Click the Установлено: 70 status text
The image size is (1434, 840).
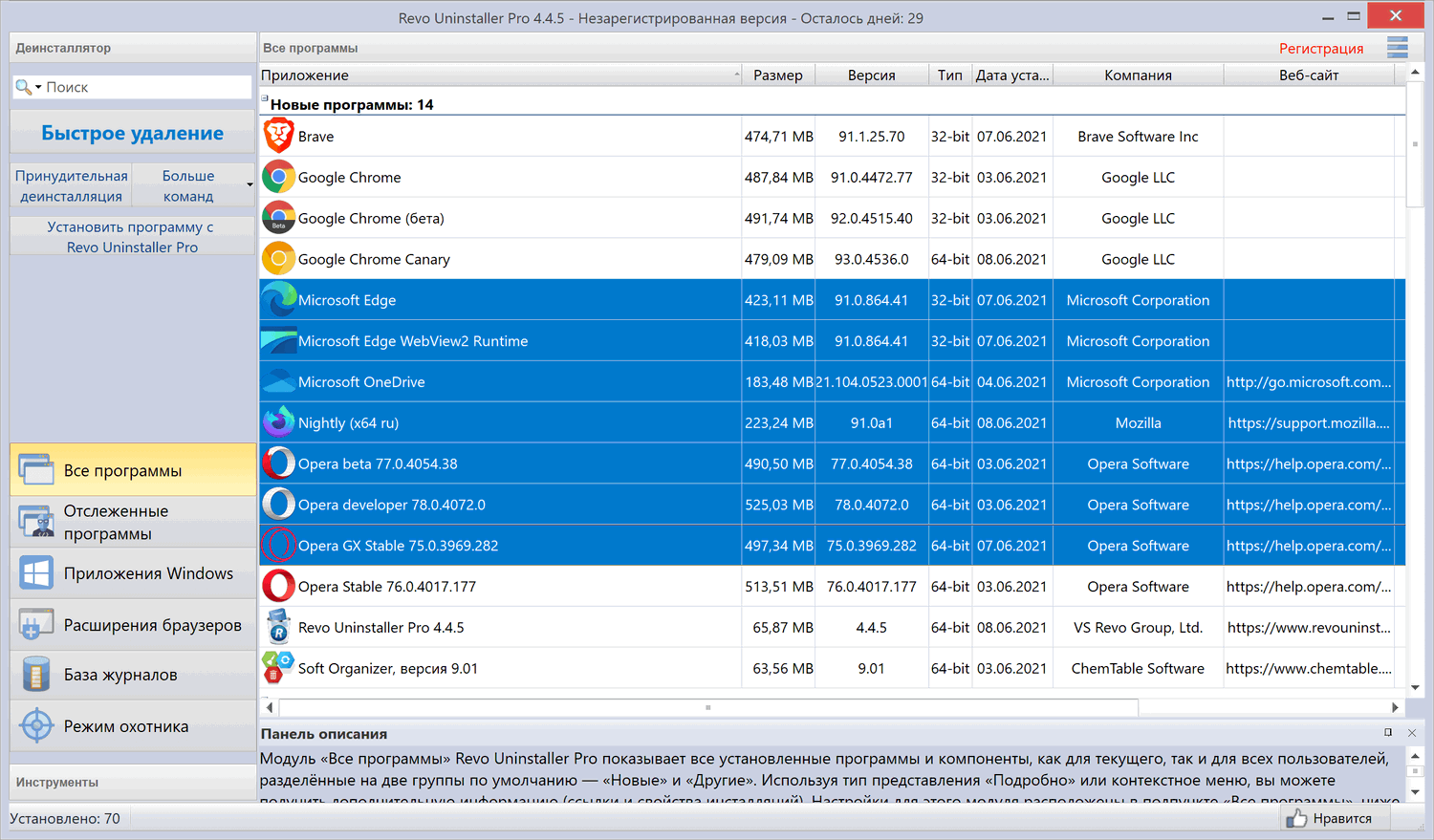coord(65,818)
